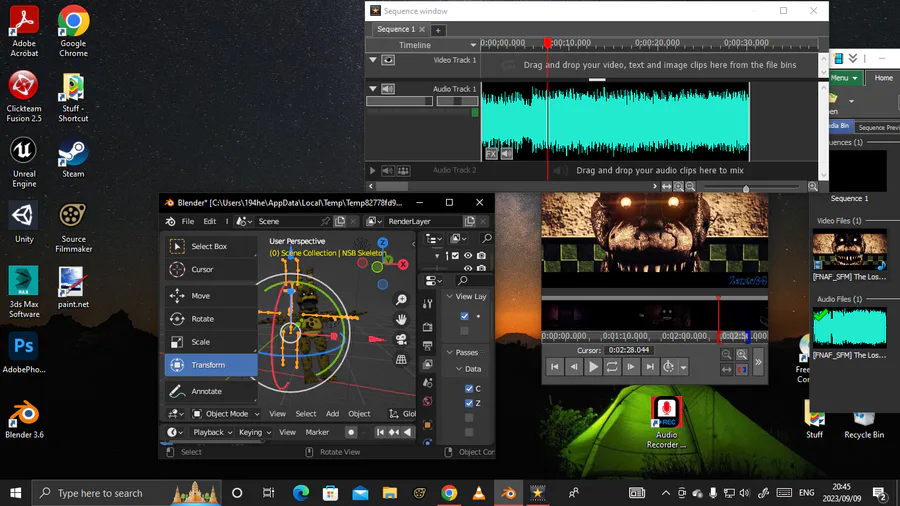Pick the Rotate tool in Blender
The image size is (900, 506).
click(210, 318)
